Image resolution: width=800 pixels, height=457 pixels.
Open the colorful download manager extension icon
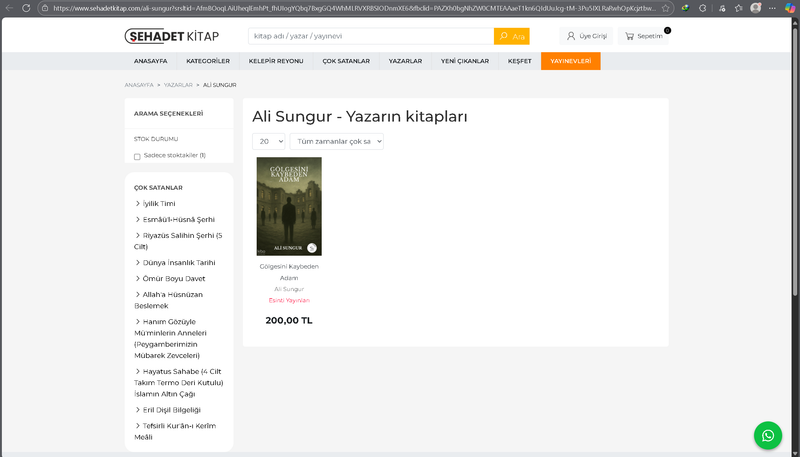click(685, 8)
